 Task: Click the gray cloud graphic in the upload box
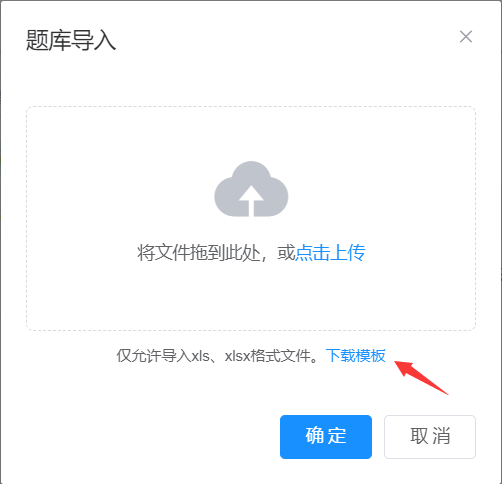251,189
